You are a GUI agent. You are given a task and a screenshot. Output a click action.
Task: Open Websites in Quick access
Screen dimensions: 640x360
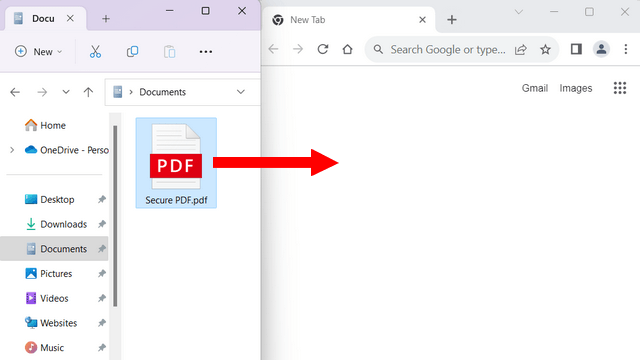tap(51, 323)
